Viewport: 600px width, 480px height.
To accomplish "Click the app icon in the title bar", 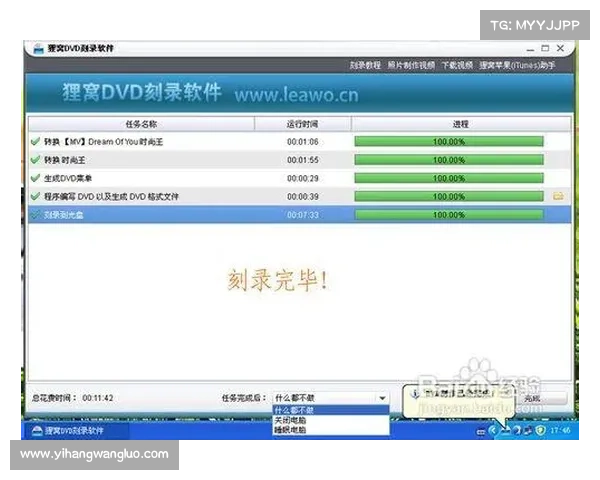I will coord(38,49).
